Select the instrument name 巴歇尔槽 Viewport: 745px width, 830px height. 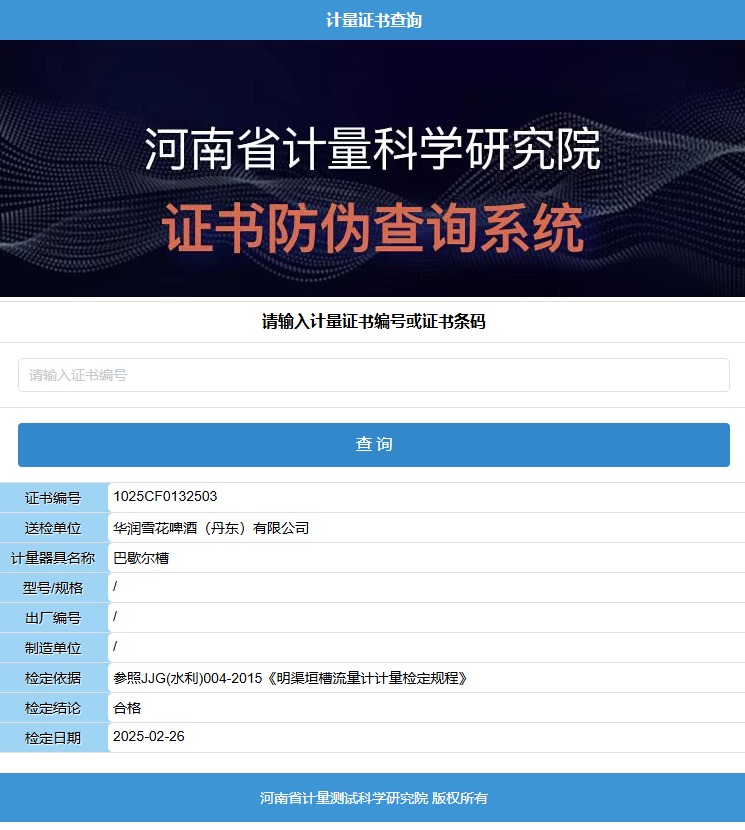[x=141, y=558]
